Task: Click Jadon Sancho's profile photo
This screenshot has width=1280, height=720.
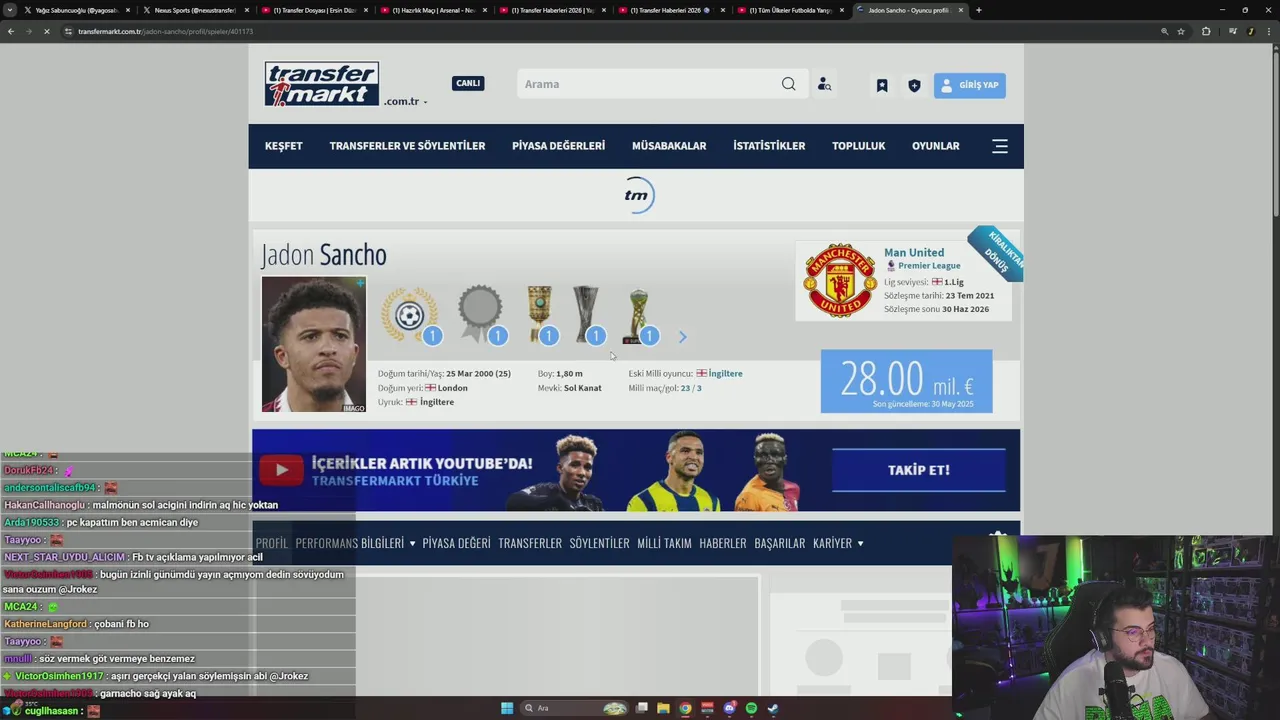Action: click(x=314, y=344)
